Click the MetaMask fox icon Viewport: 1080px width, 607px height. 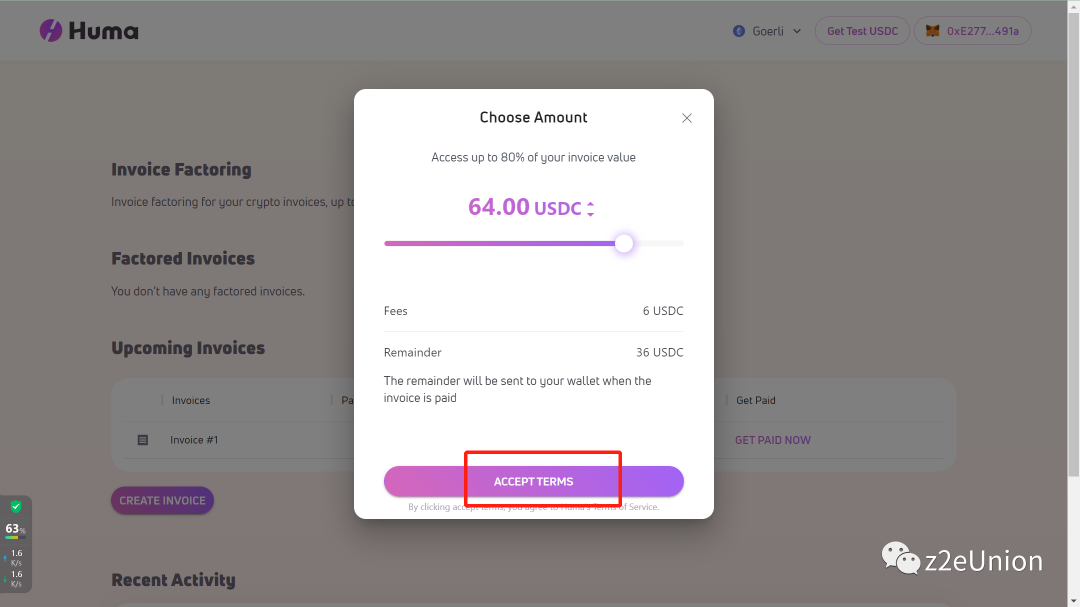click(932, 31)
